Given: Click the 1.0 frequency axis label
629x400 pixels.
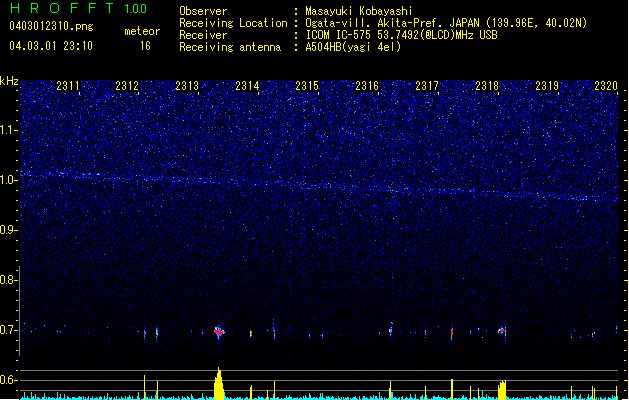Looking at the screenshot, I should pos(8,180).
